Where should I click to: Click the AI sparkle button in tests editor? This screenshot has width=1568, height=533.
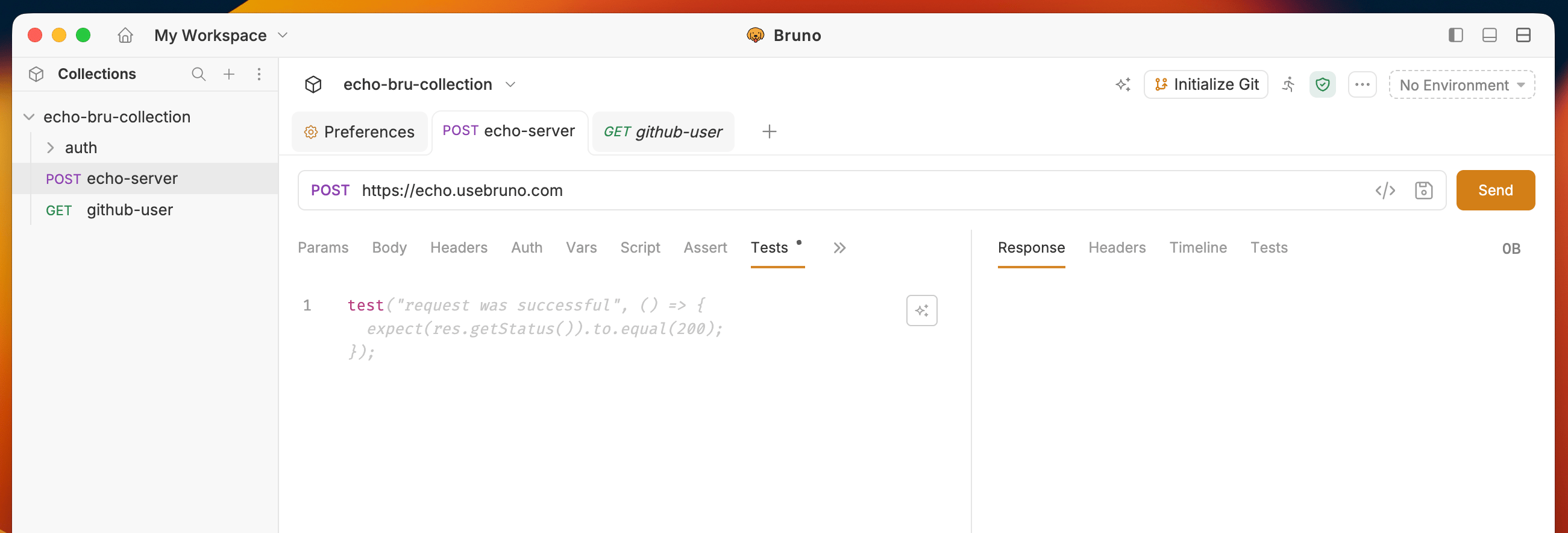[921, 311]
